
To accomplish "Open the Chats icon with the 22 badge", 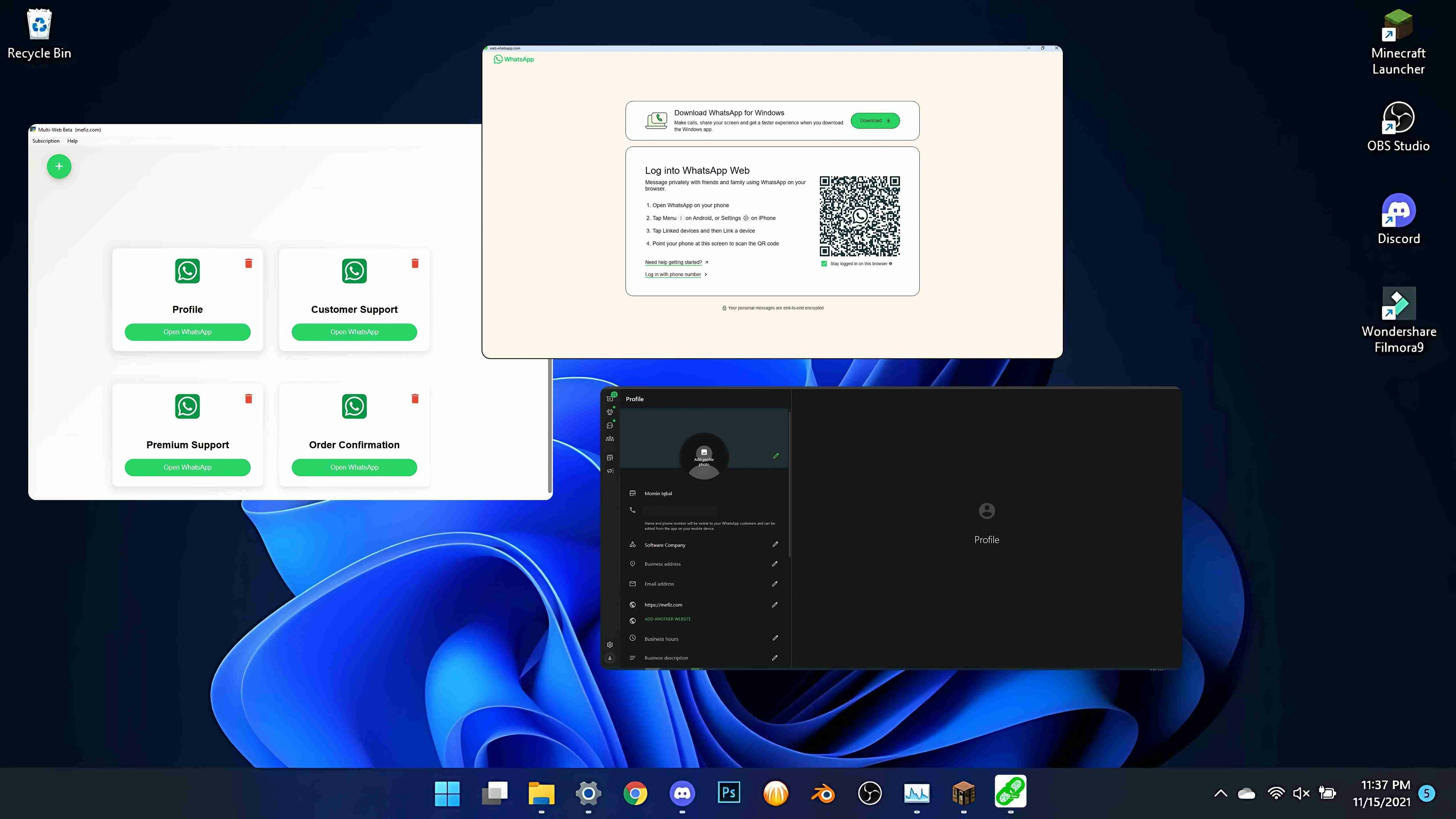I will (610, 398).
